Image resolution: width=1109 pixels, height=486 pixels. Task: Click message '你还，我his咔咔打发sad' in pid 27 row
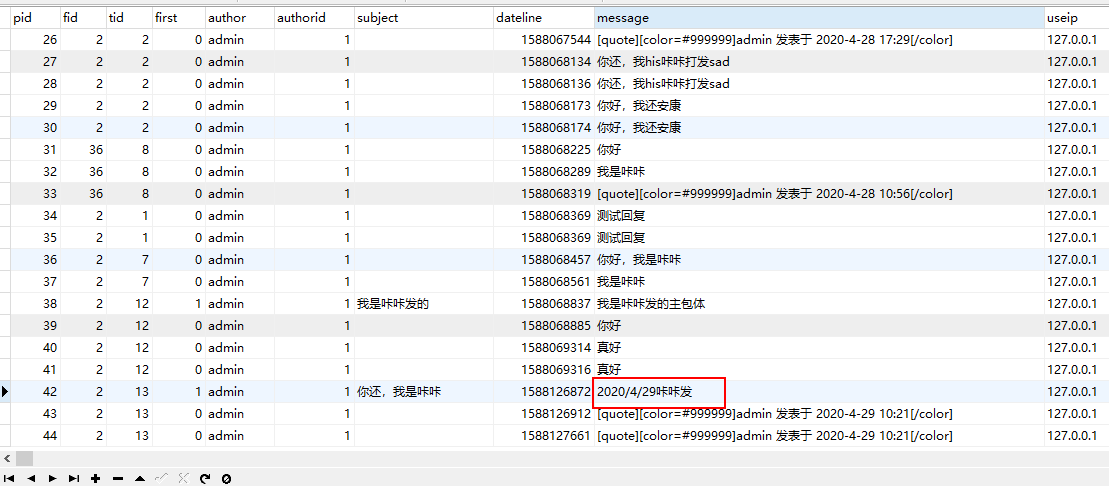[819, 62]
